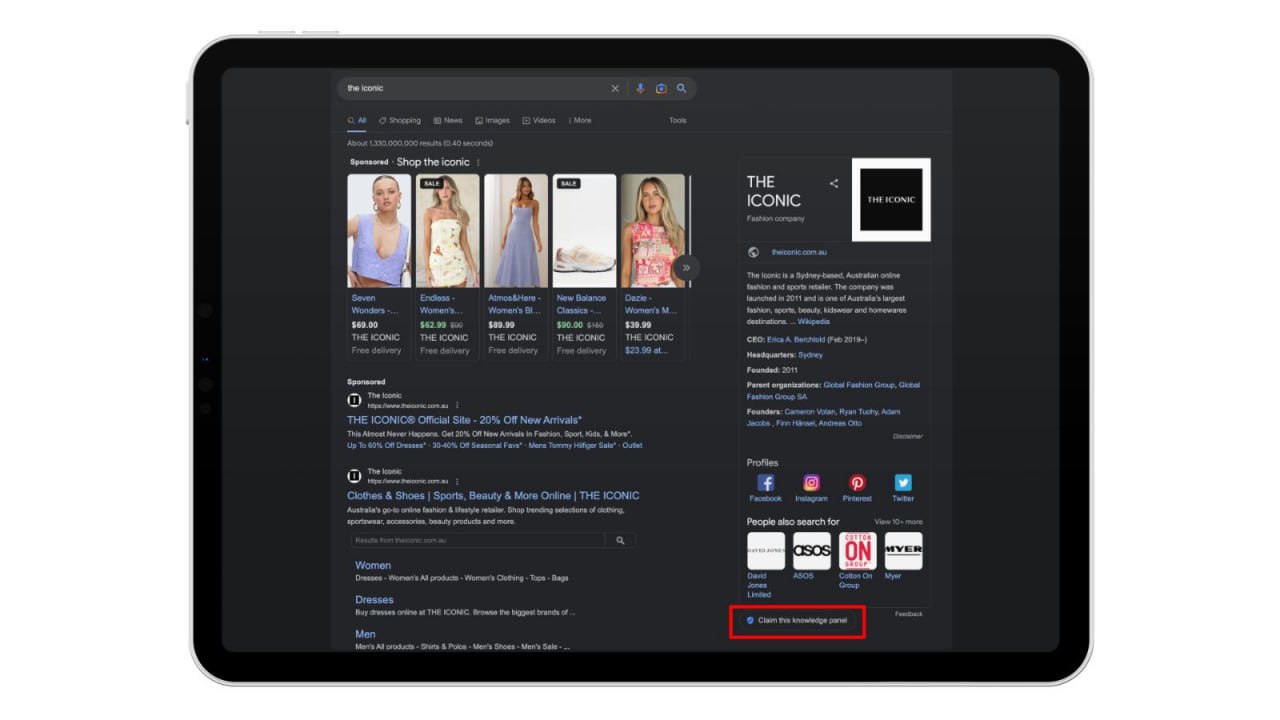Follow the 'Atmos&Here - Women's' product link
Image resolution: width=1280 pixels, height=720 pixels.
coord(514,304)
